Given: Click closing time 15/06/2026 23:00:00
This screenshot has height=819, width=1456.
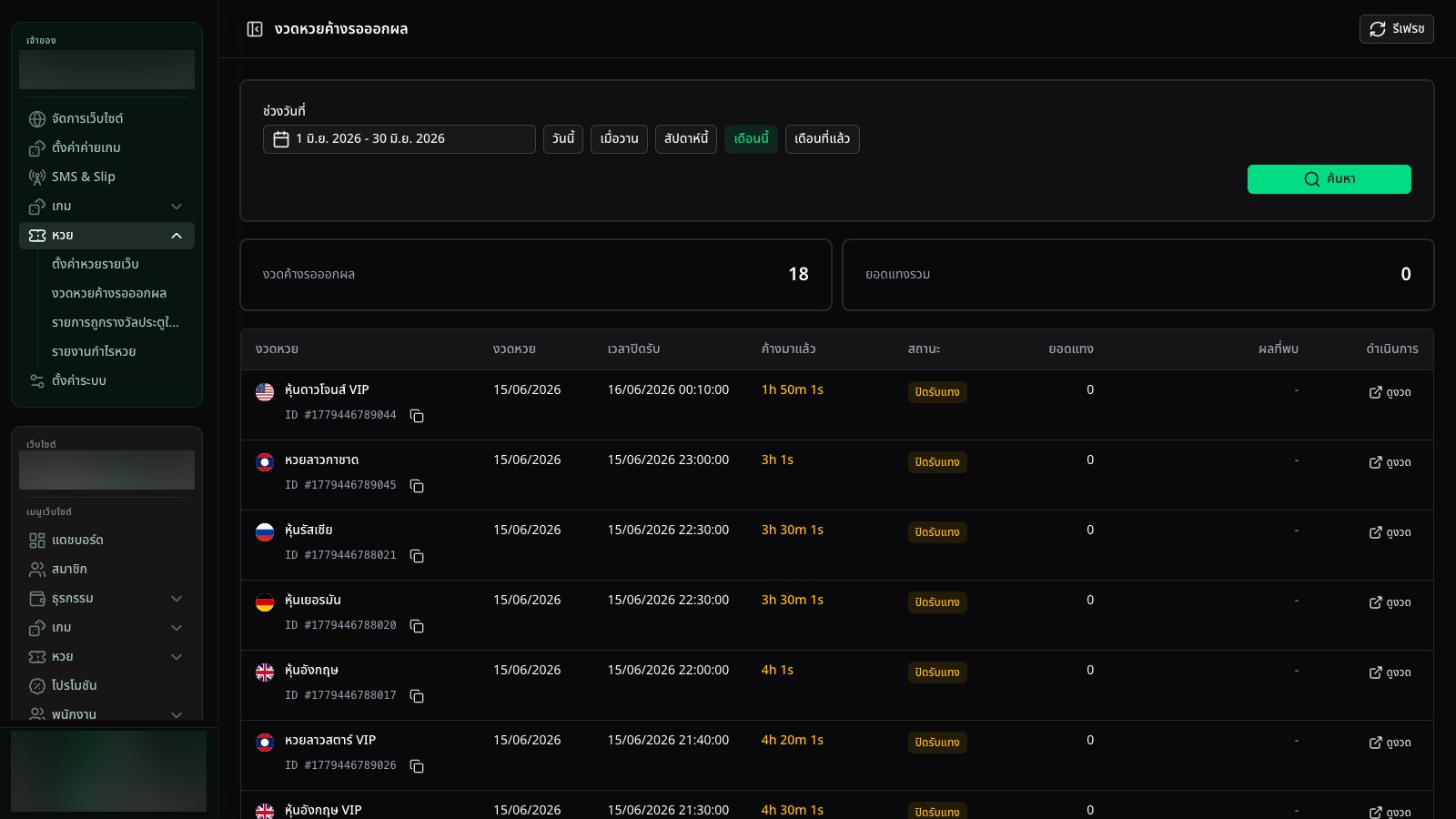Looking at the screenshot, I should pyautogui.click(x=668, y=460).
